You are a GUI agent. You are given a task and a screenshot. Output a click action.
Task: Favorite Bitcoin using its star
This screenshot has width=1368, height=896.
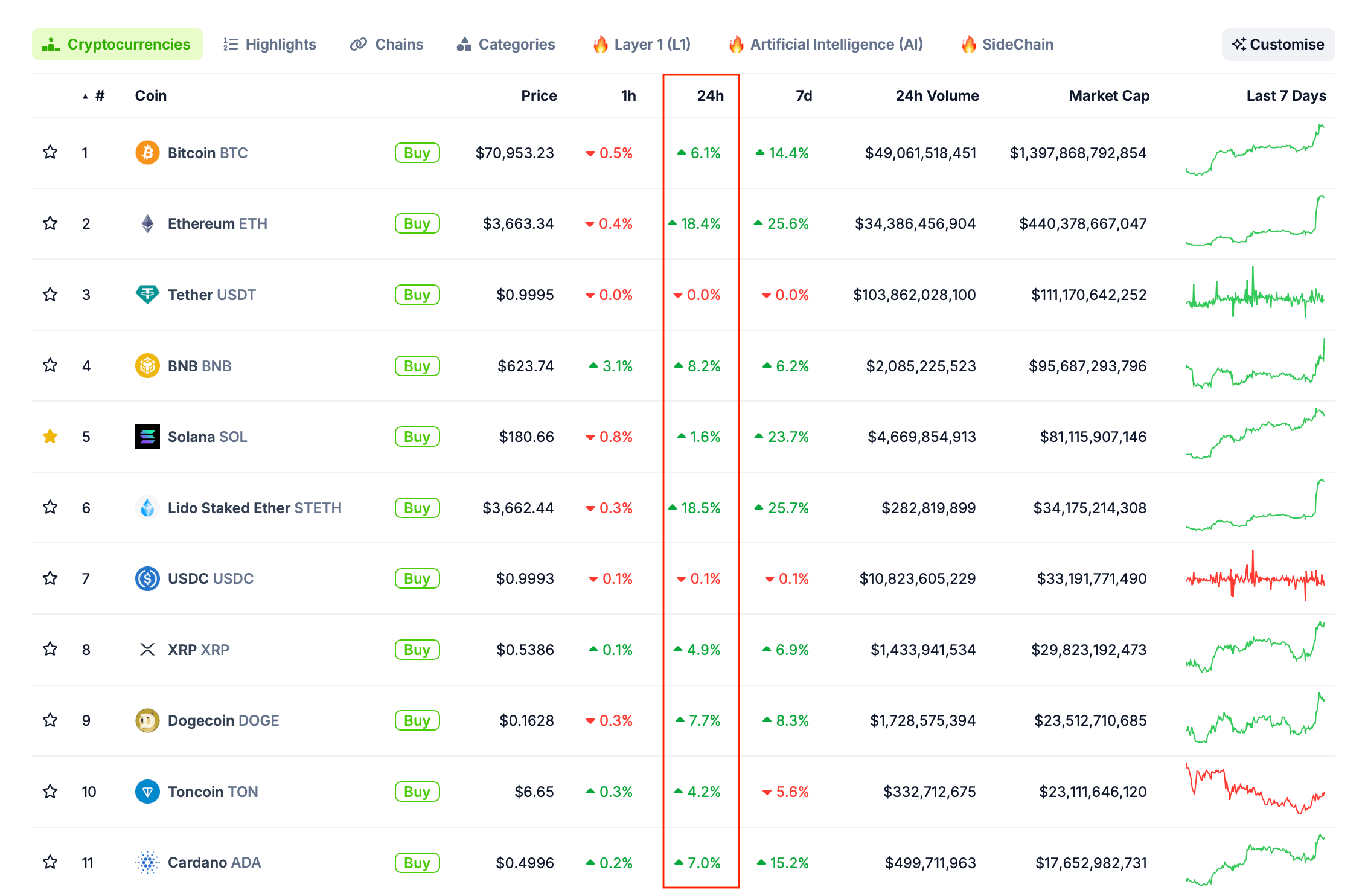(x=50, y=152)
